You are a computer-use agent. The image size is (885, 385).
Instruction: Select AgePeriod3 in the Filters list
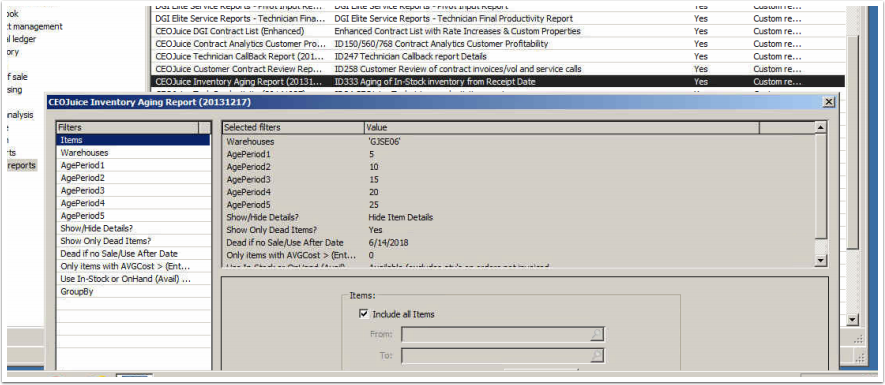coord(133,190)
